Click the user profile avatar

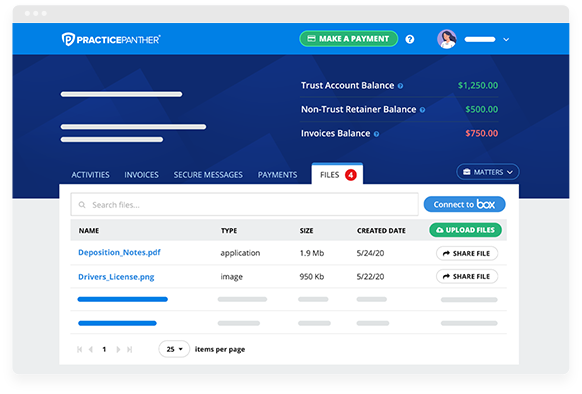[x=447, y=39]
